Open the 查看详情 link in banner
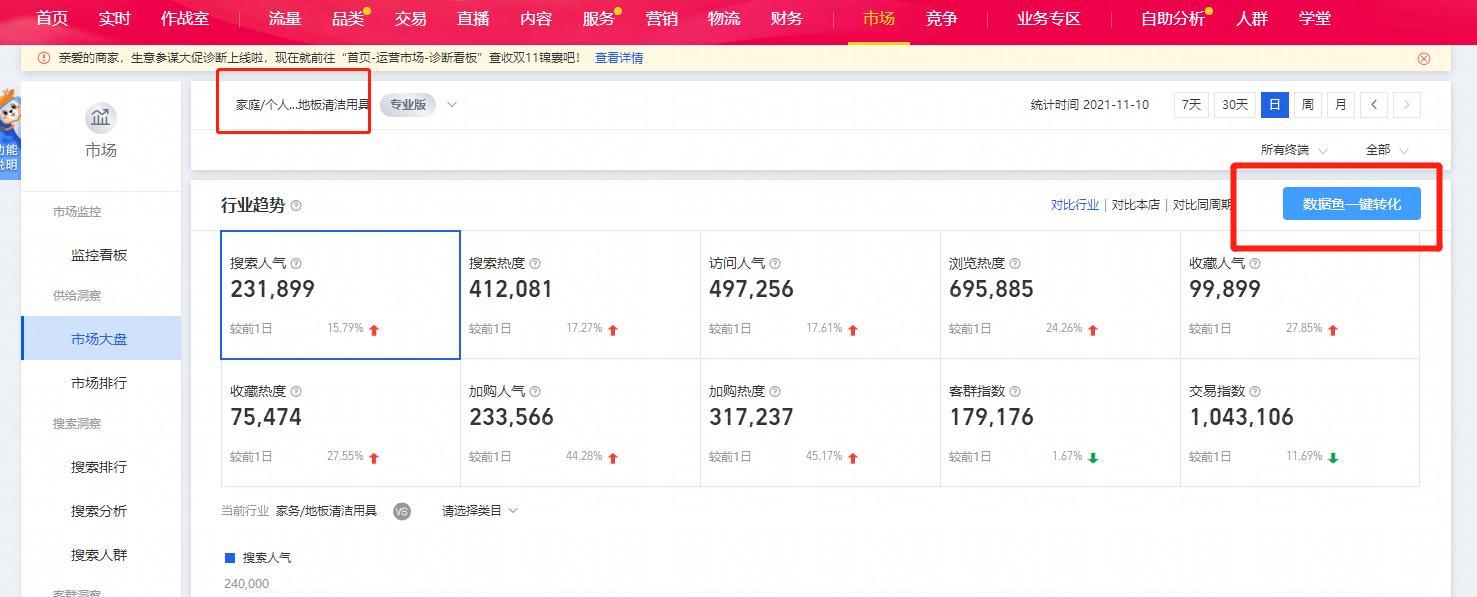The width and height of the screenshot is (1477, 597). [619, 58]
